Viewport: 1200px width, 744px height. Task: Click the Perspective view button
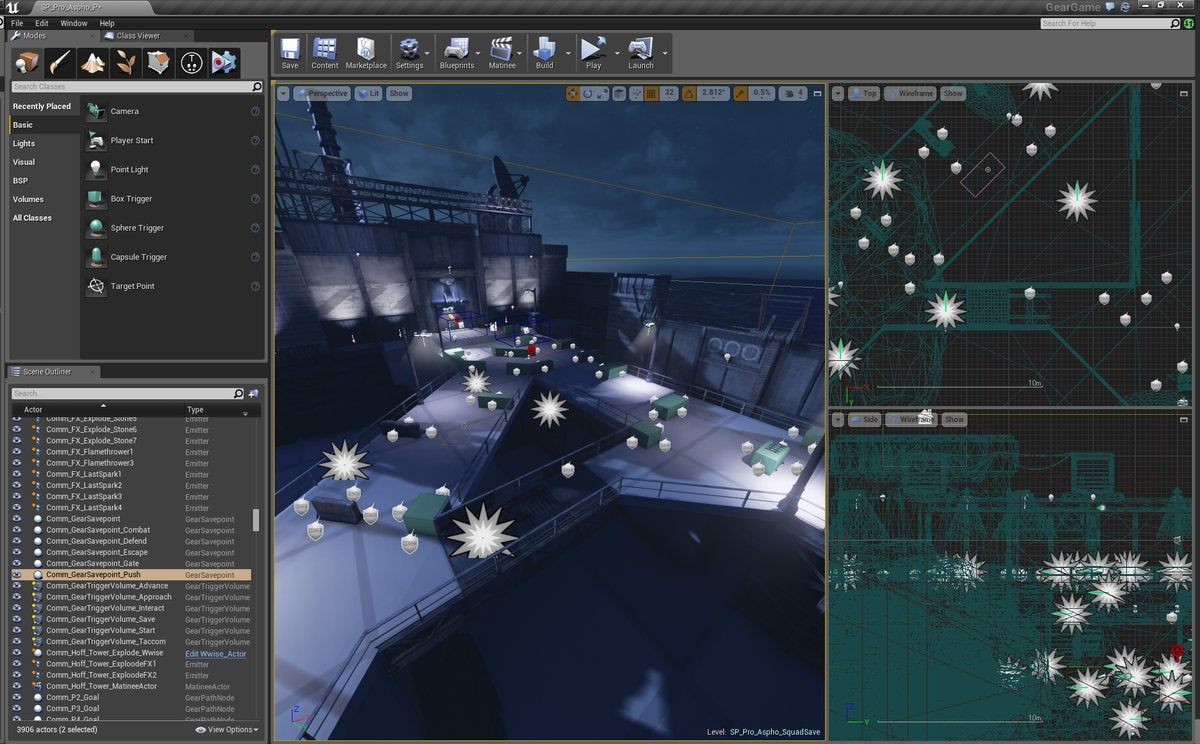(x=322, y=93)
